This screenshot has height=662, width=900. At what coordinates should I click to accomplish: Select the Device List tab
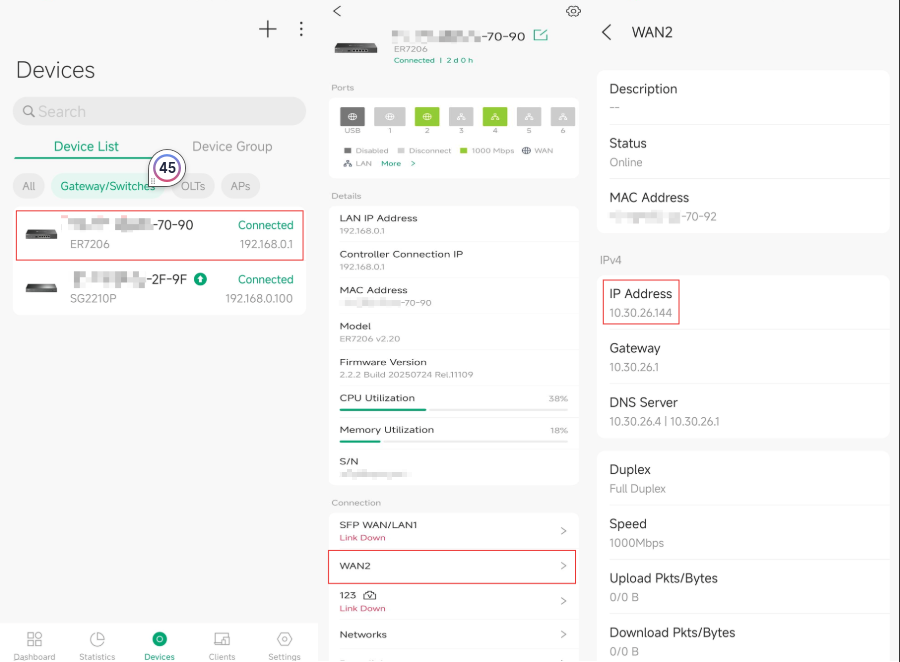(85, 146)
